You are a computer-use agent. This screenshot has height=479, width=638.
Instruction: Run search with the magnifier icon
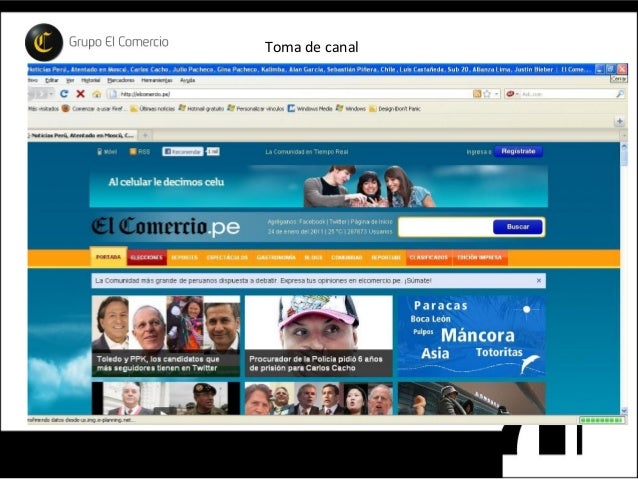620,94
